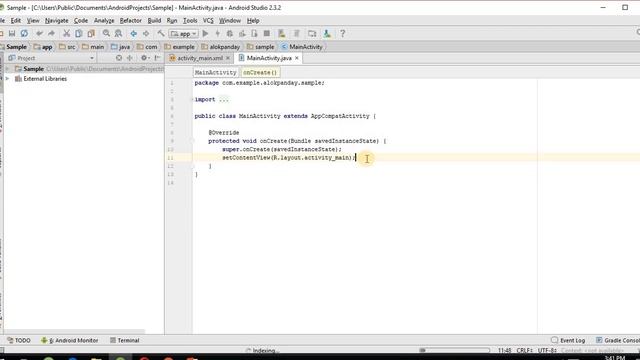Click the Sync Project with Gradle icon
The width and height of the screenshot is (640, 360).
[297, 33]
